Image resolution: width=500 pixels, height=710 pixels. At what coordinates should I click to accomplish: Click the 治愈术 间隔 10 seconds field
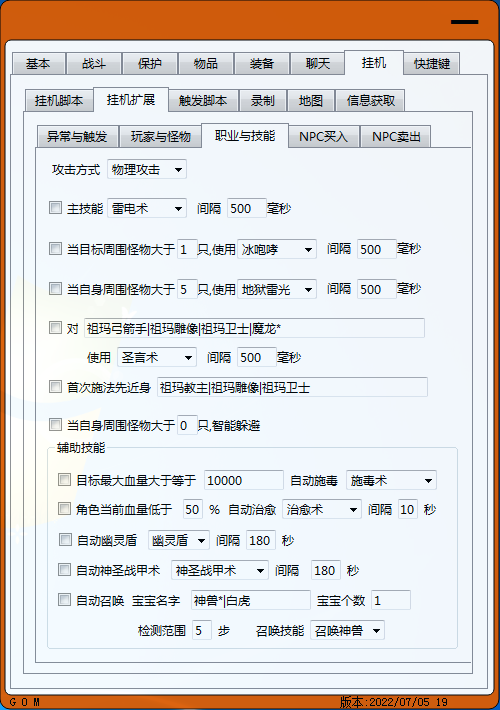click(408, 509)
